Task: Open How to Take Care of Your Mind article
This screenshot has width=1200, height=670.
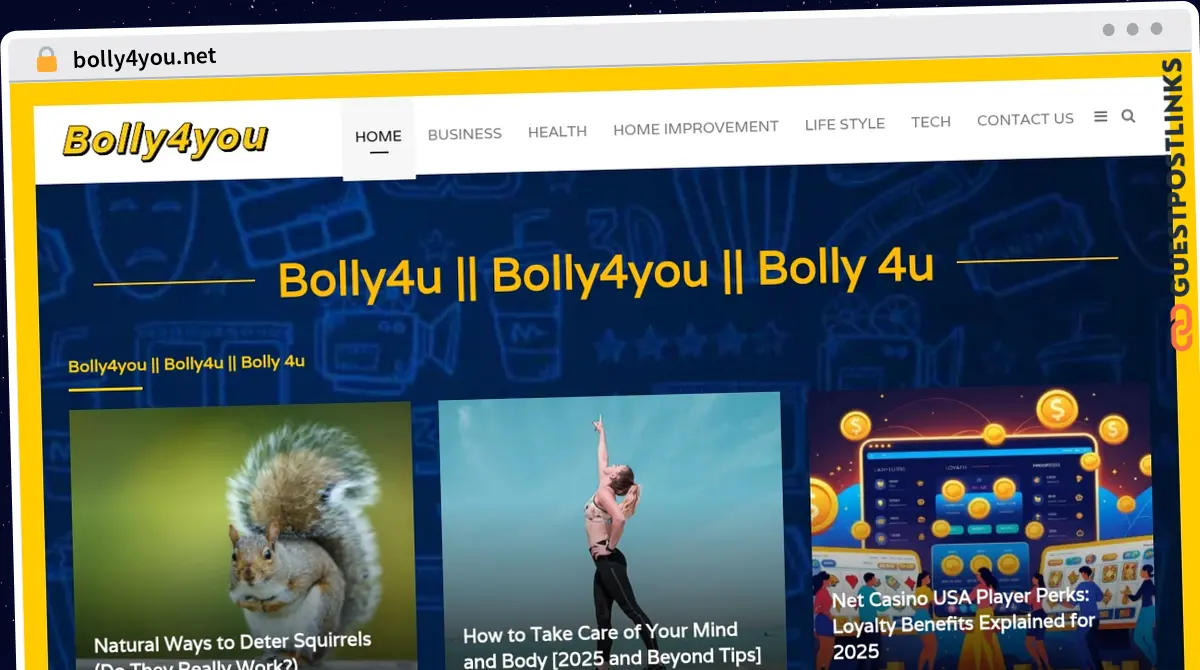Action: (611, 644)
